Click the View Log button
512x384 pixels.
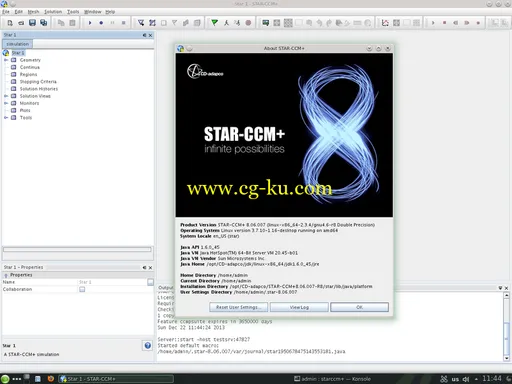pyautogui.click(x=299, y=307)
